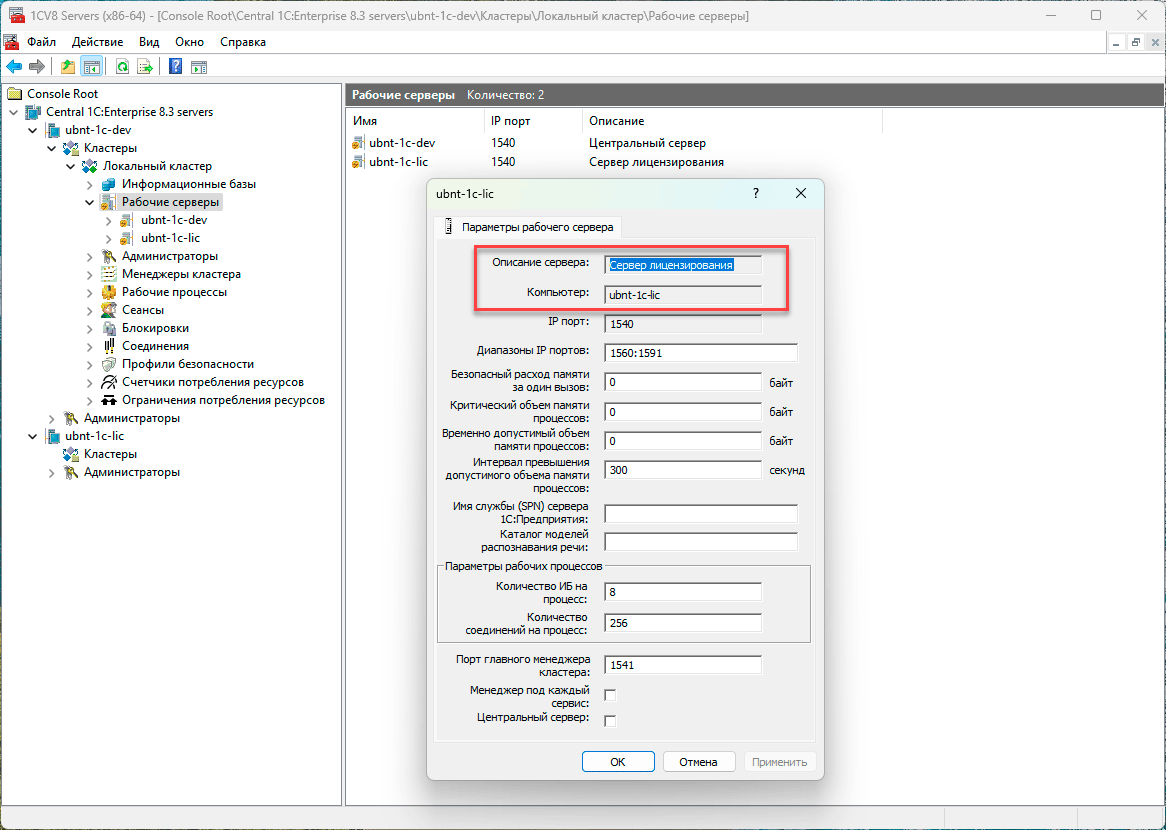1166x830 pixels.
Task: Expand the Профили безопасности node
Action: [x=90, y=364]
